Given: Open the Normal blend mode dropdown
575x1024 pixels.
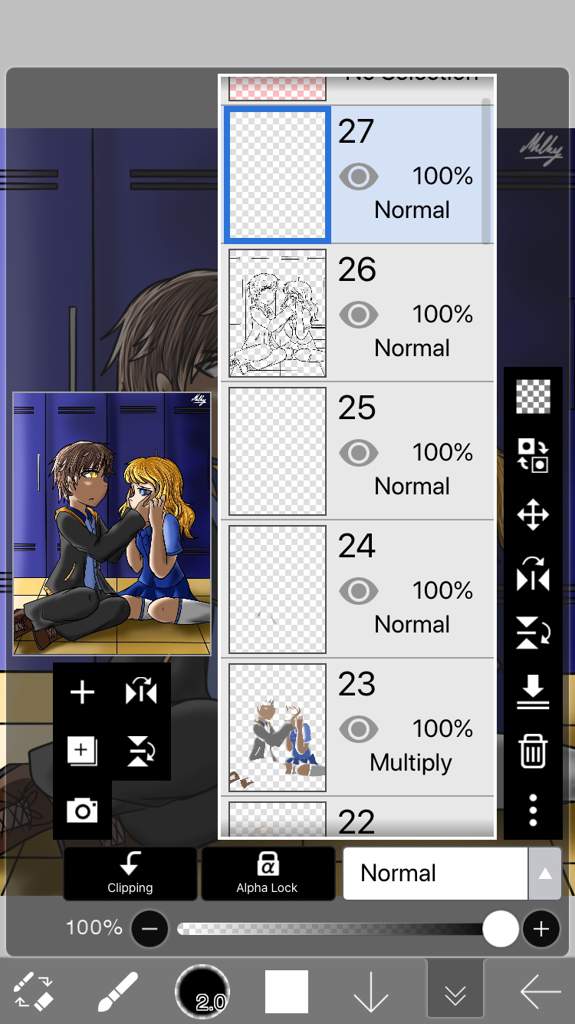Looking at the screenshot, I should [x=435, y=873].
